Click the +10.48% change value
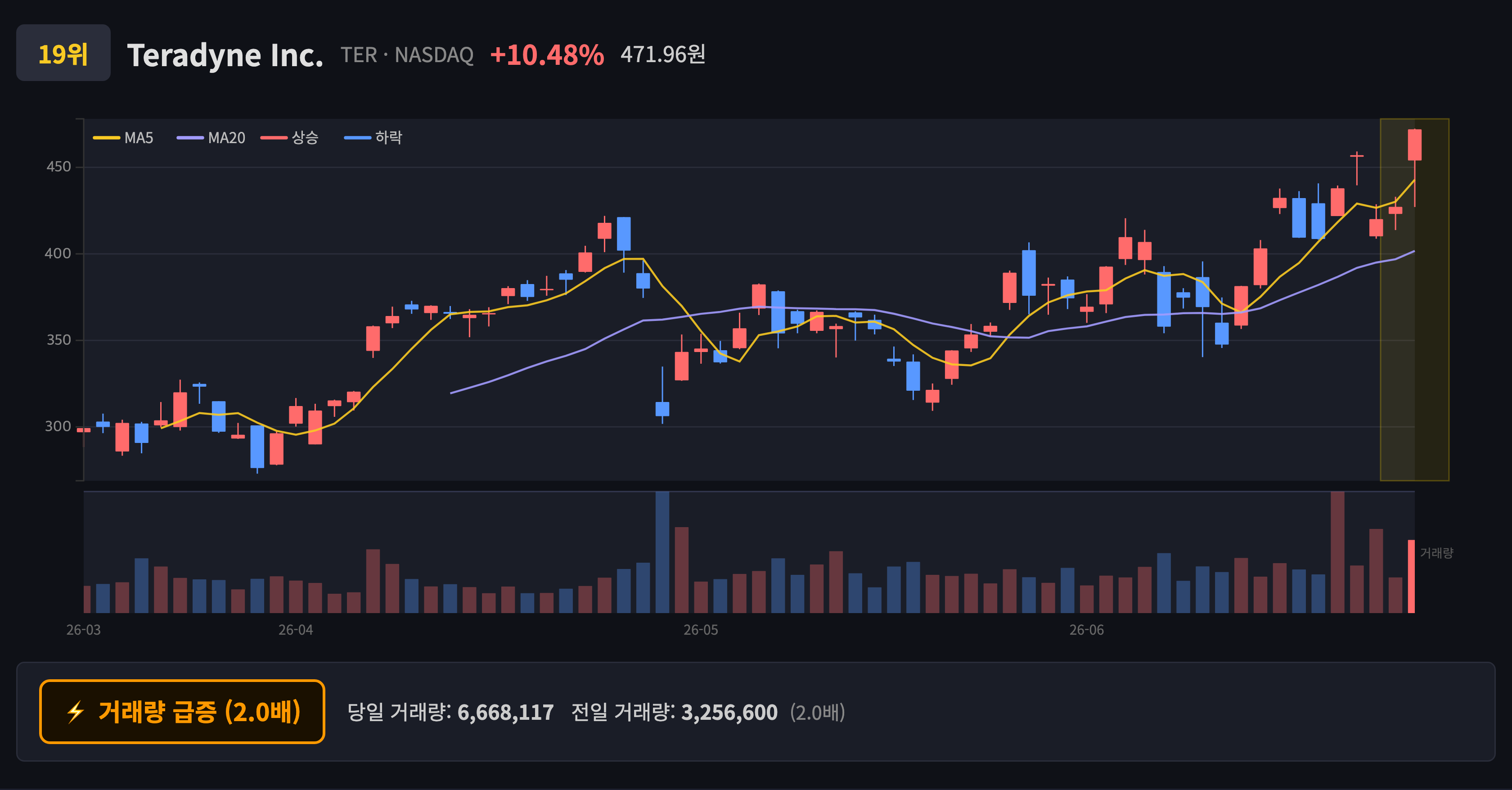This screenshot has height=790, width=1512. click(546, 55)
